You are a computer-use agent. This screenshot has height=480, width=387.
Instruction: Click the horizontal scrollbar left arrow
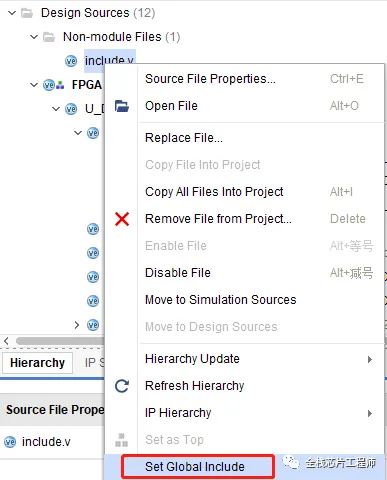click(6, 341)
